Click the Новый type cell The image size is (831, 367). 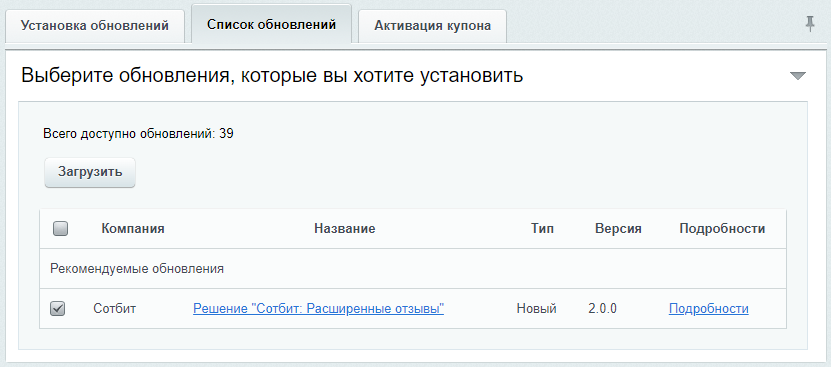tap(536, 309)
